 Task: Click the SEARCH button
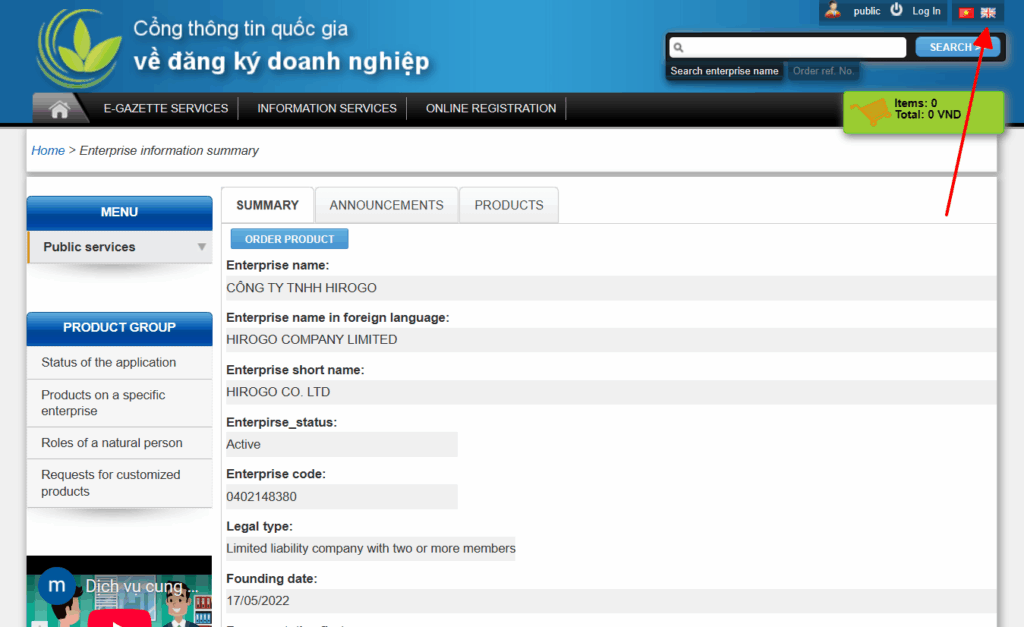(957, 47)
